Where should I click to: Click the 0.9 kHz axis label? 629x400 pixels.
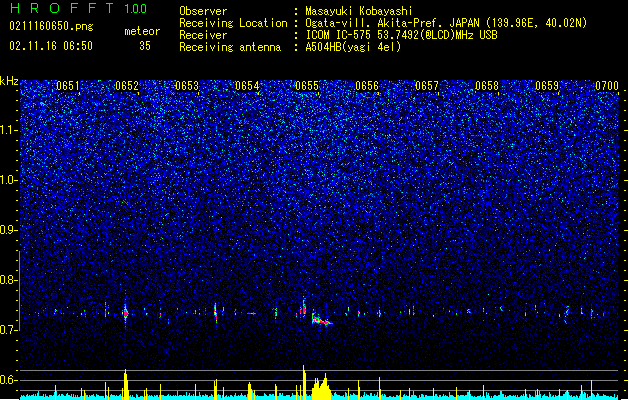9,230
